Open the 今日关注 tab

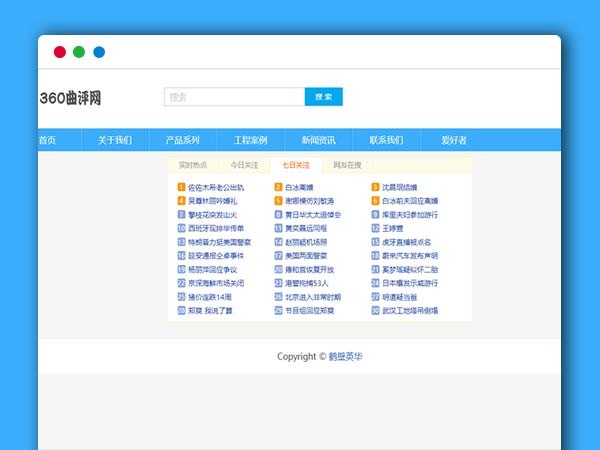click(x=244, y=164)
